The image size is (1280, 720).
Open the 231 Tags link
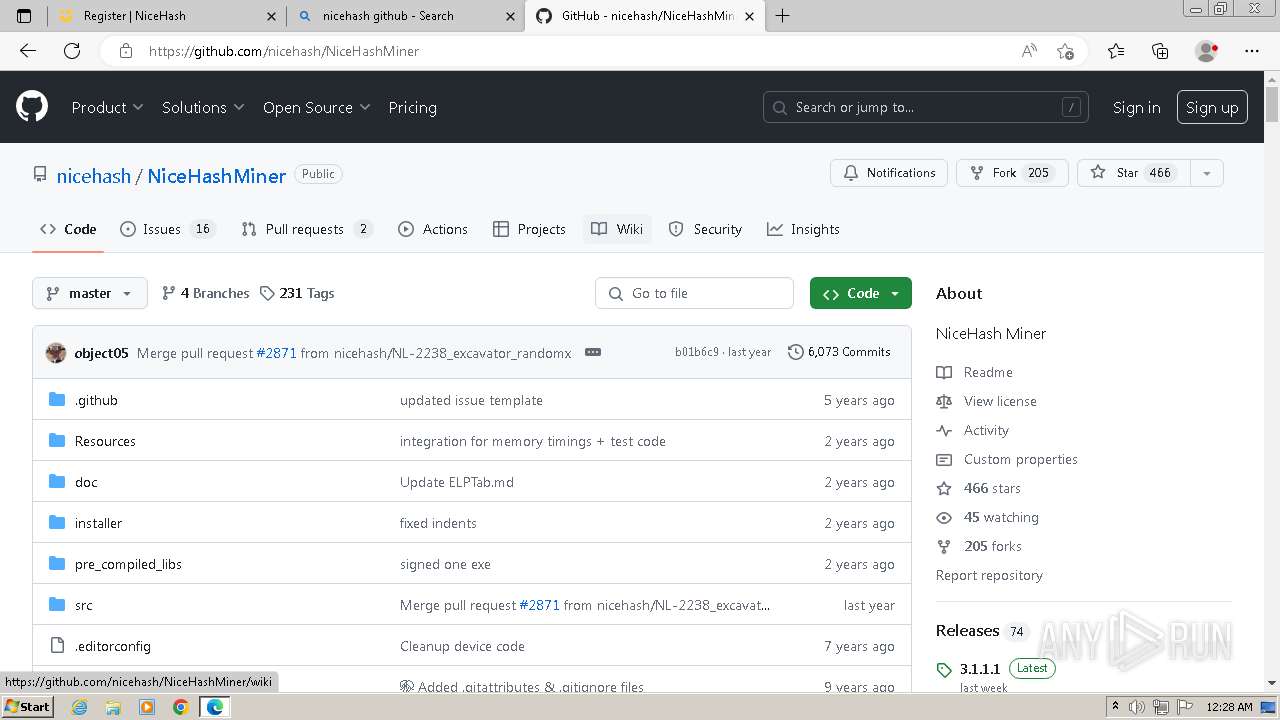click(x=297, y=293)
